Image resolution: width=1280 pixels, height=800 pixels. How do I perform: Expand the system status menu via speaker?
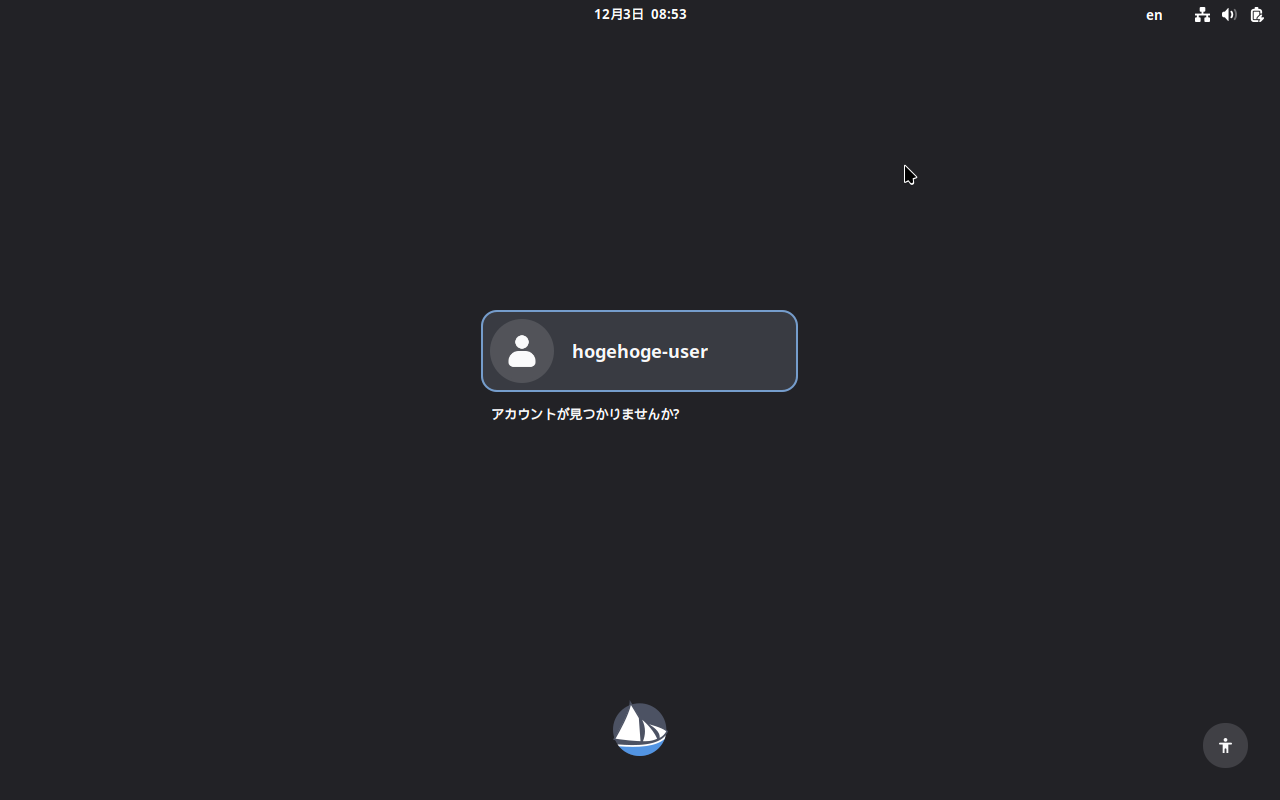click(x=1229, y=15)
